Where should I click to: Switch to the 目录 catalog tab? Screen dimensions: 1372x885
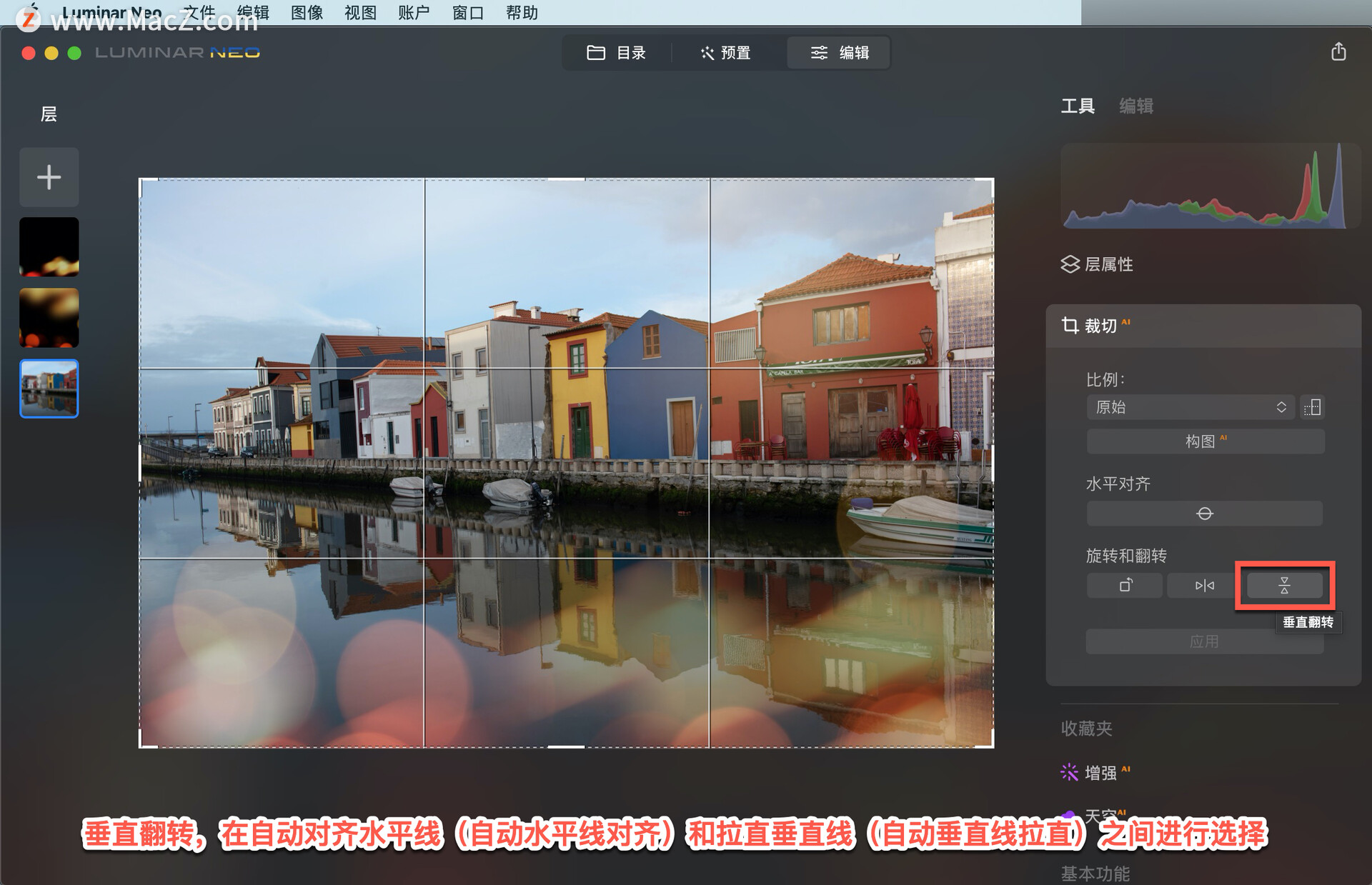pyautogui.click(x=616, y=53)
